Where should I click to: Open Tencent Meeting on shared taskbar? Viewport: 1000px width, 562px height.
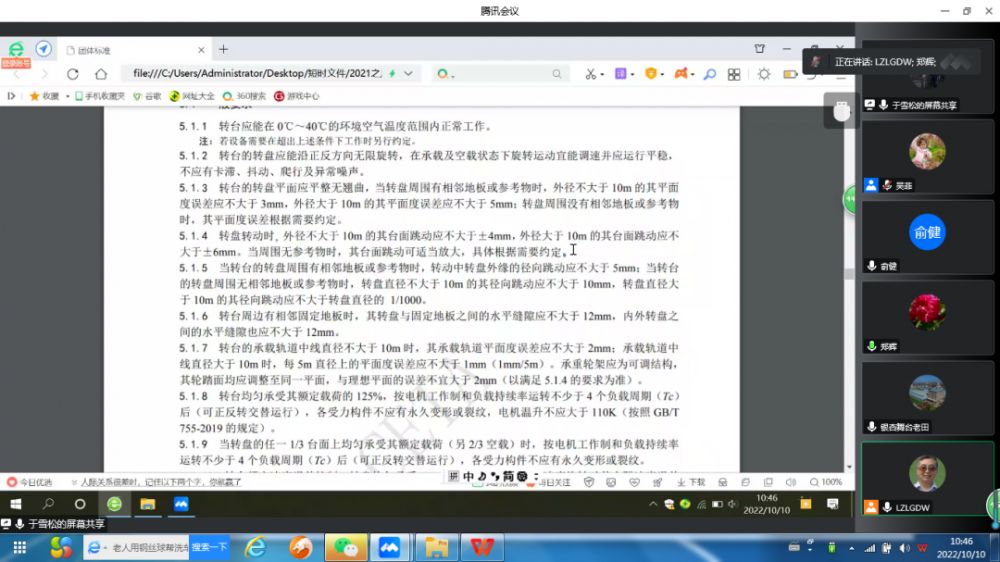(x=181, y=504)
